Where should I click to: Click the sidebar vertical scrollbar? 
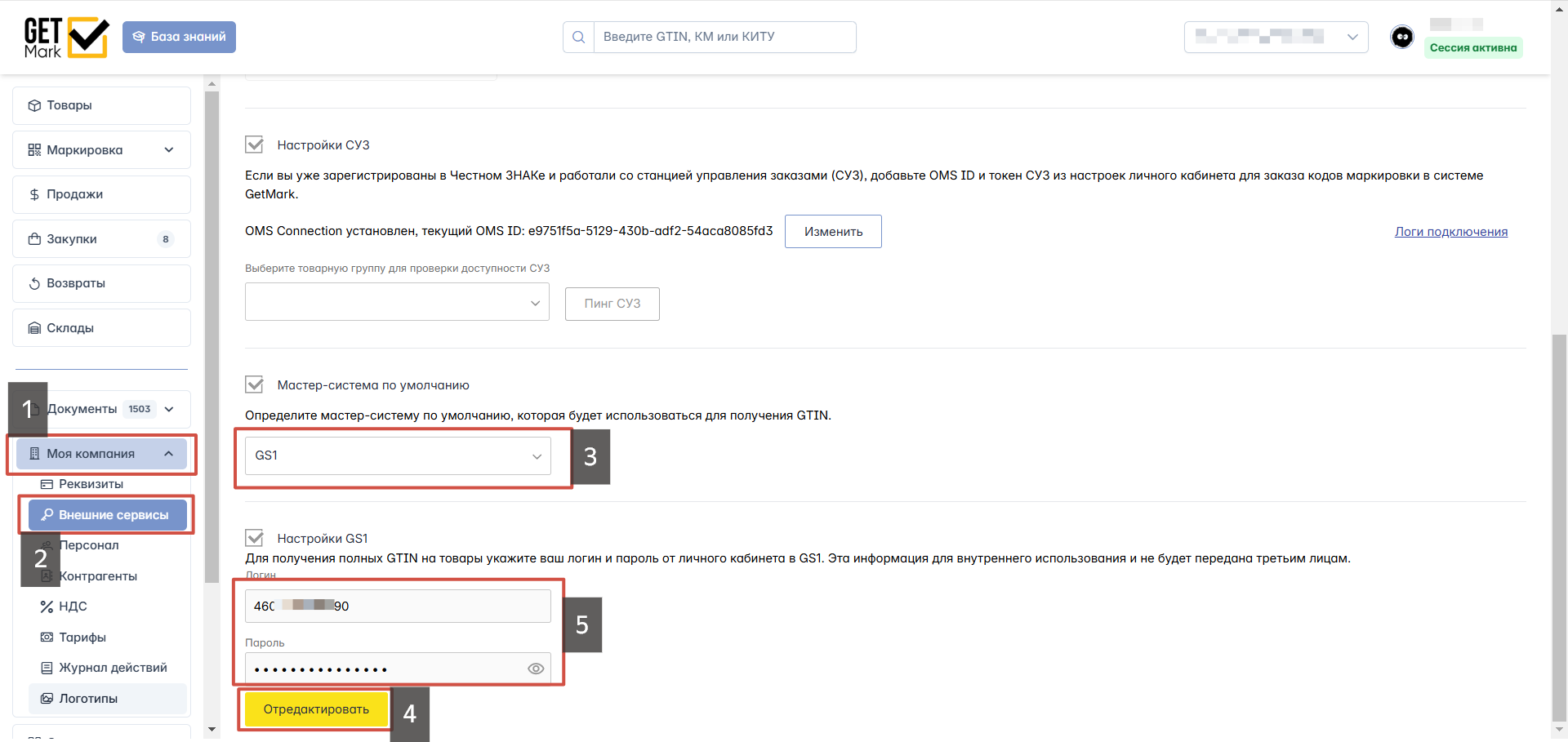pyautogui.click(x=212, y=337)
